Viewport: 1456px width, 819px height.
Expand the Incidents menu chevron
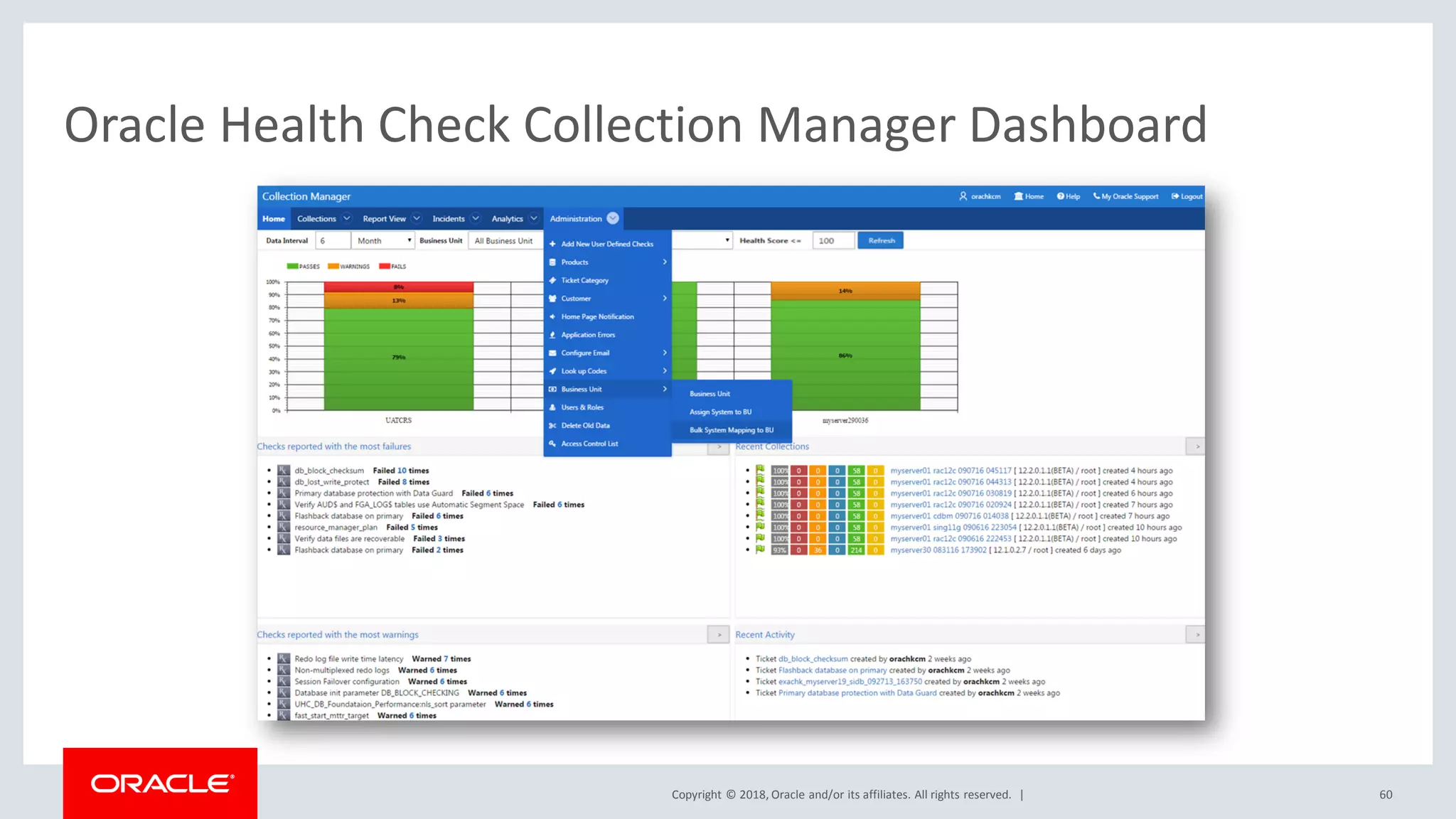(x=476, y=218)
